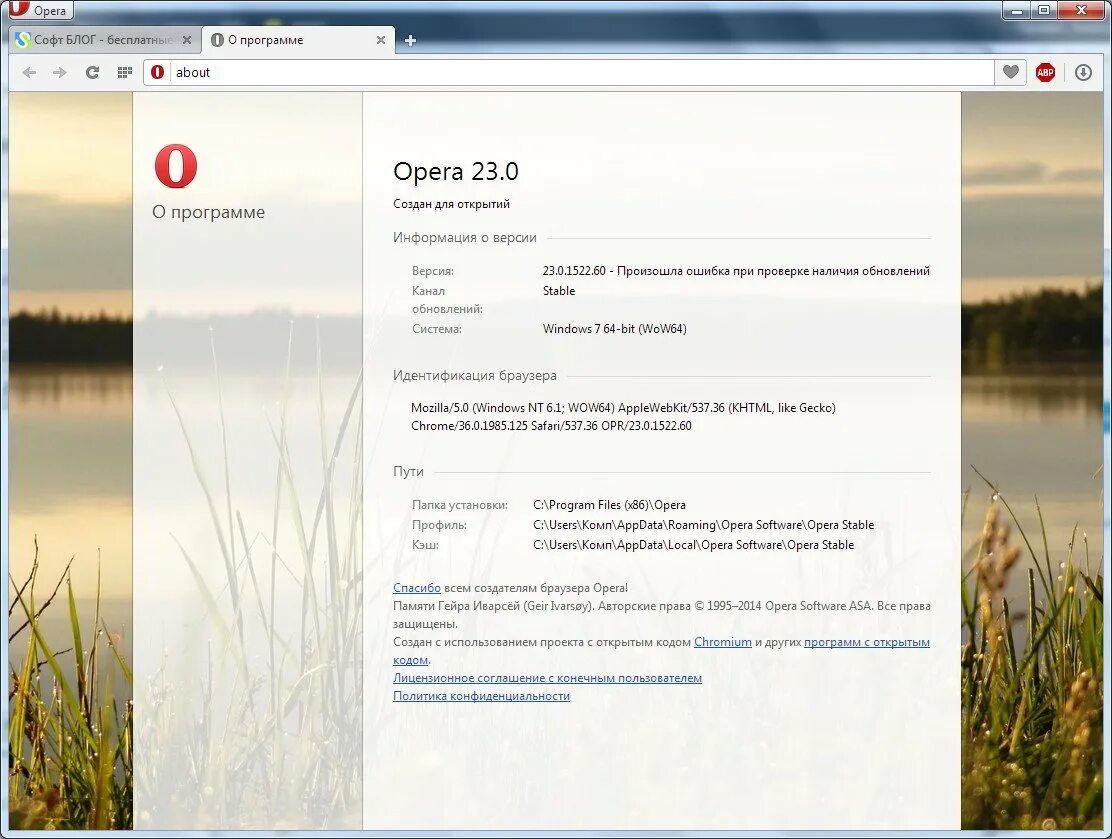The height and width of the screenshot is (839, 1112).
Task: Click the Информация о версии section heading
Action: [465, 238]
